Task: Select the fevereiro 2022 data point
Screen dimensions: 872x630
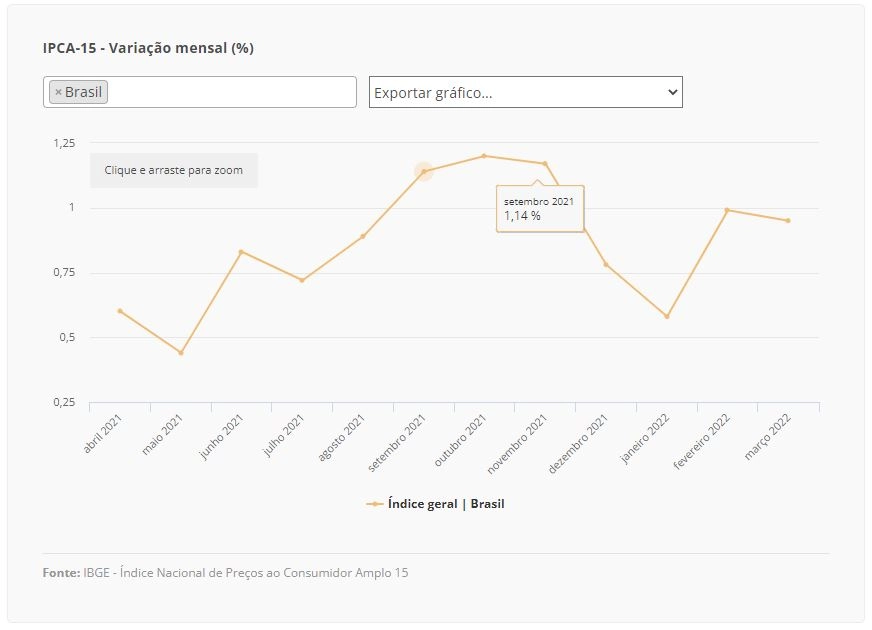Action: pyautogui.click(x=727, y=210)
